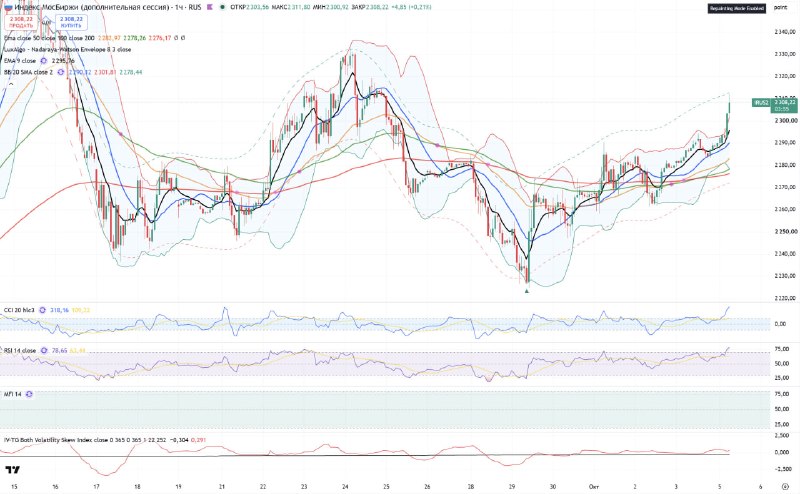Image resolution: width=800 pixels, height=494 pixels.
Task: Click the date 24 on the time axis
Action: point(345,486)
